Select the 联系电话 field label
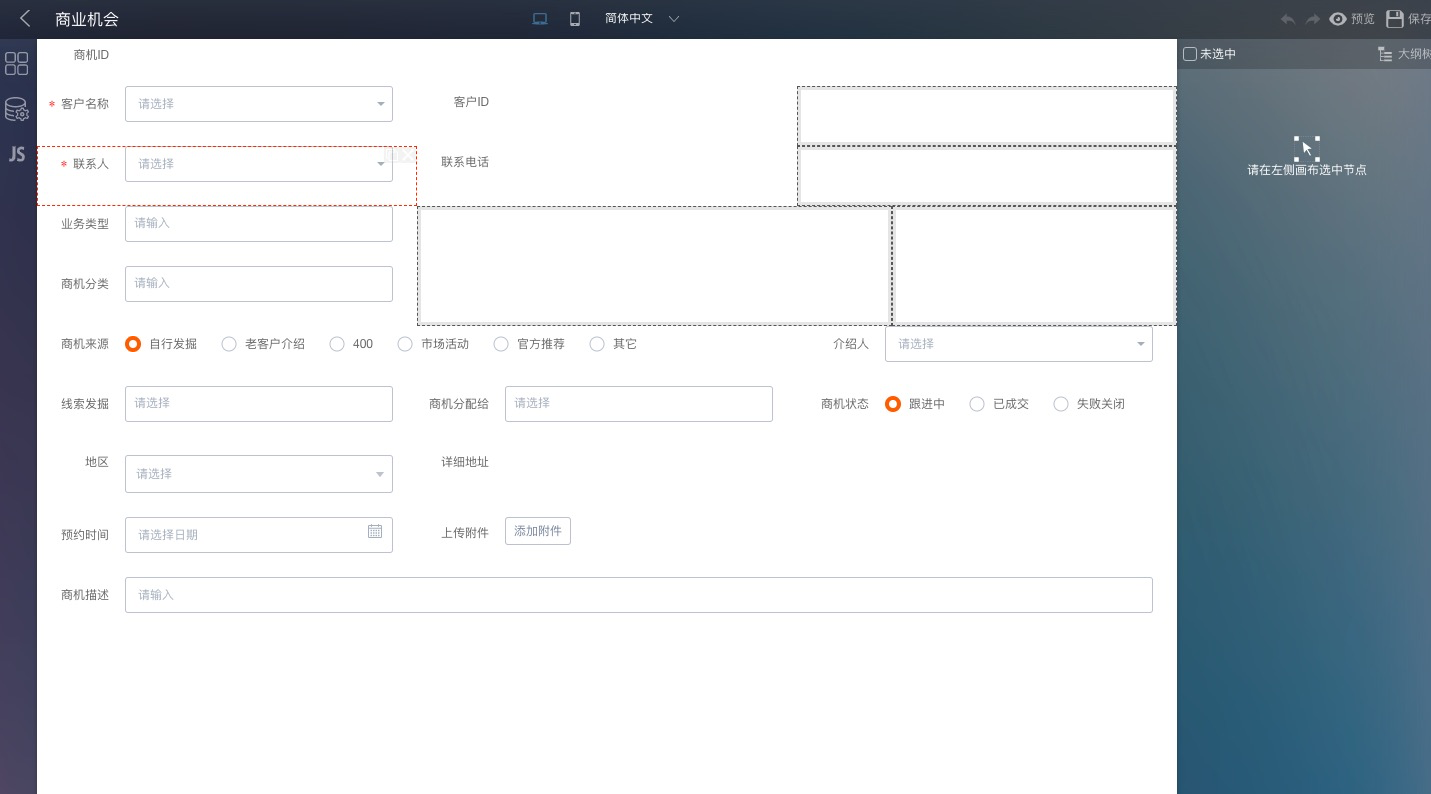Viewport: 1431px width, 794px height. 465,162
